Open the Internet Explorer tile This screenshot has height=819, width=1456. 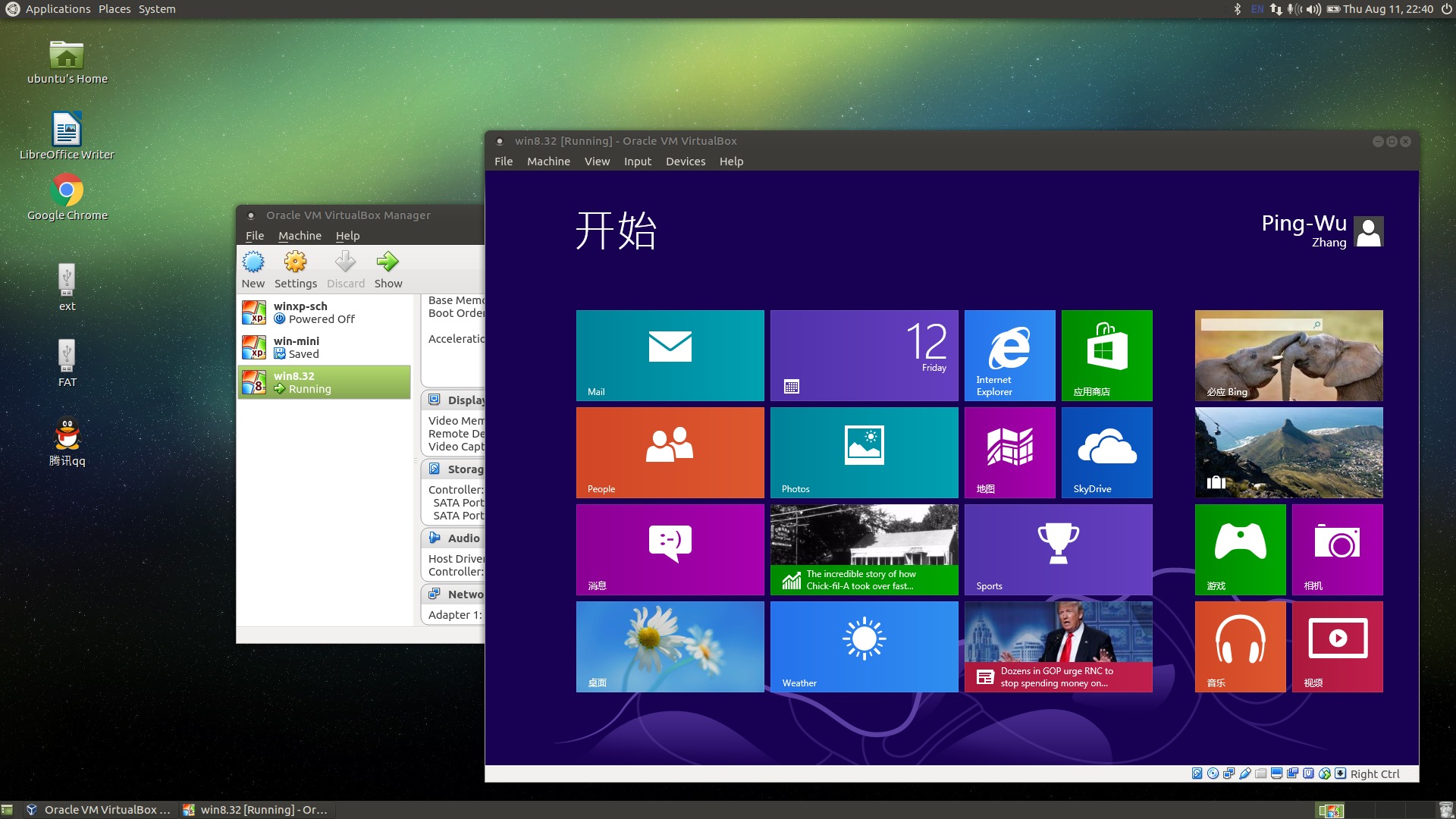click(1009, 356)
